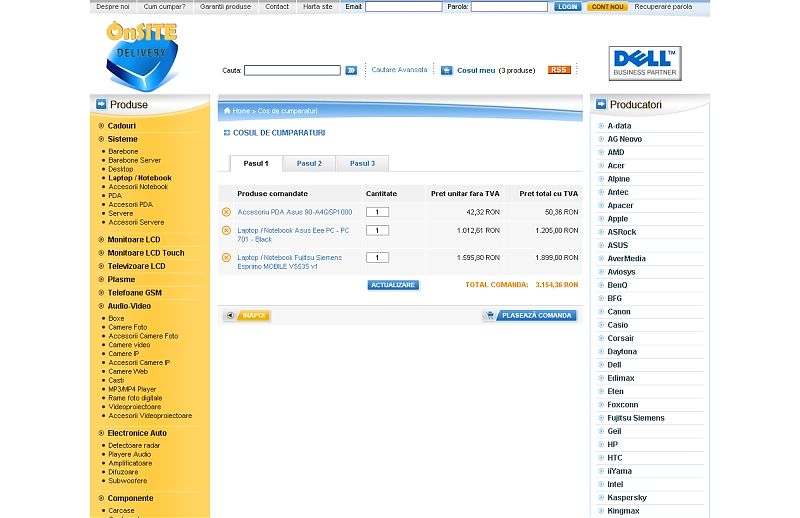The width and height of the screenshot is (800, 518).
Task: Select ASUS in Producatori list
Action: [618, 245]
